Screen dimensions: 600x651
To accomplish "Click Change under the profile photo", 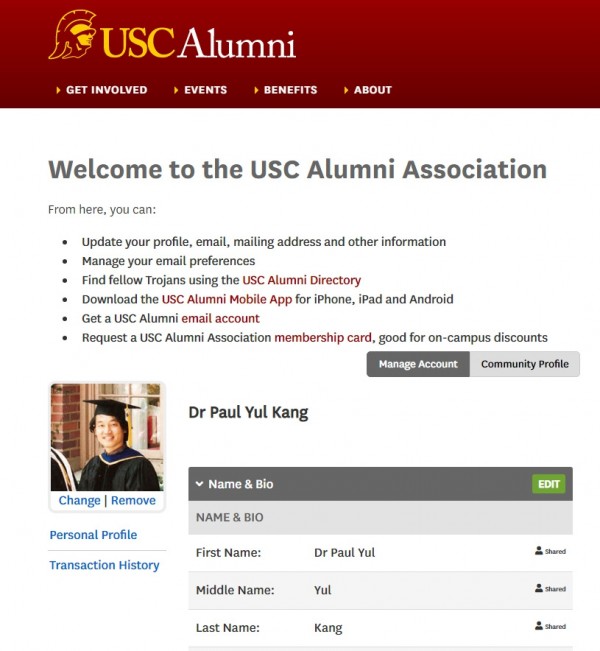I will (x=79, y=500).
